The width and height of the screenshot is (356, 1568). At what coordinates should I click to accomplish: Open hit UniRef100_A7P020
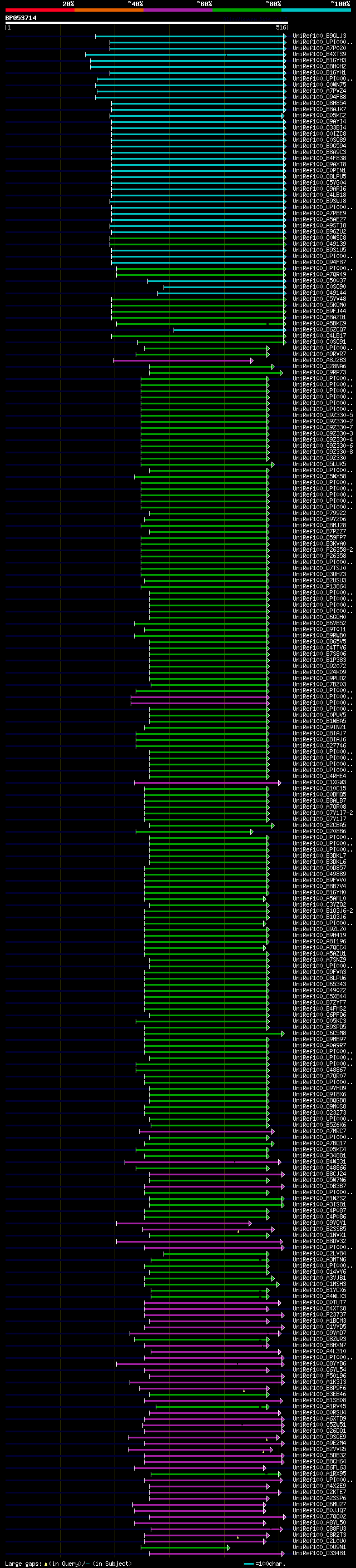pos(319,48)
